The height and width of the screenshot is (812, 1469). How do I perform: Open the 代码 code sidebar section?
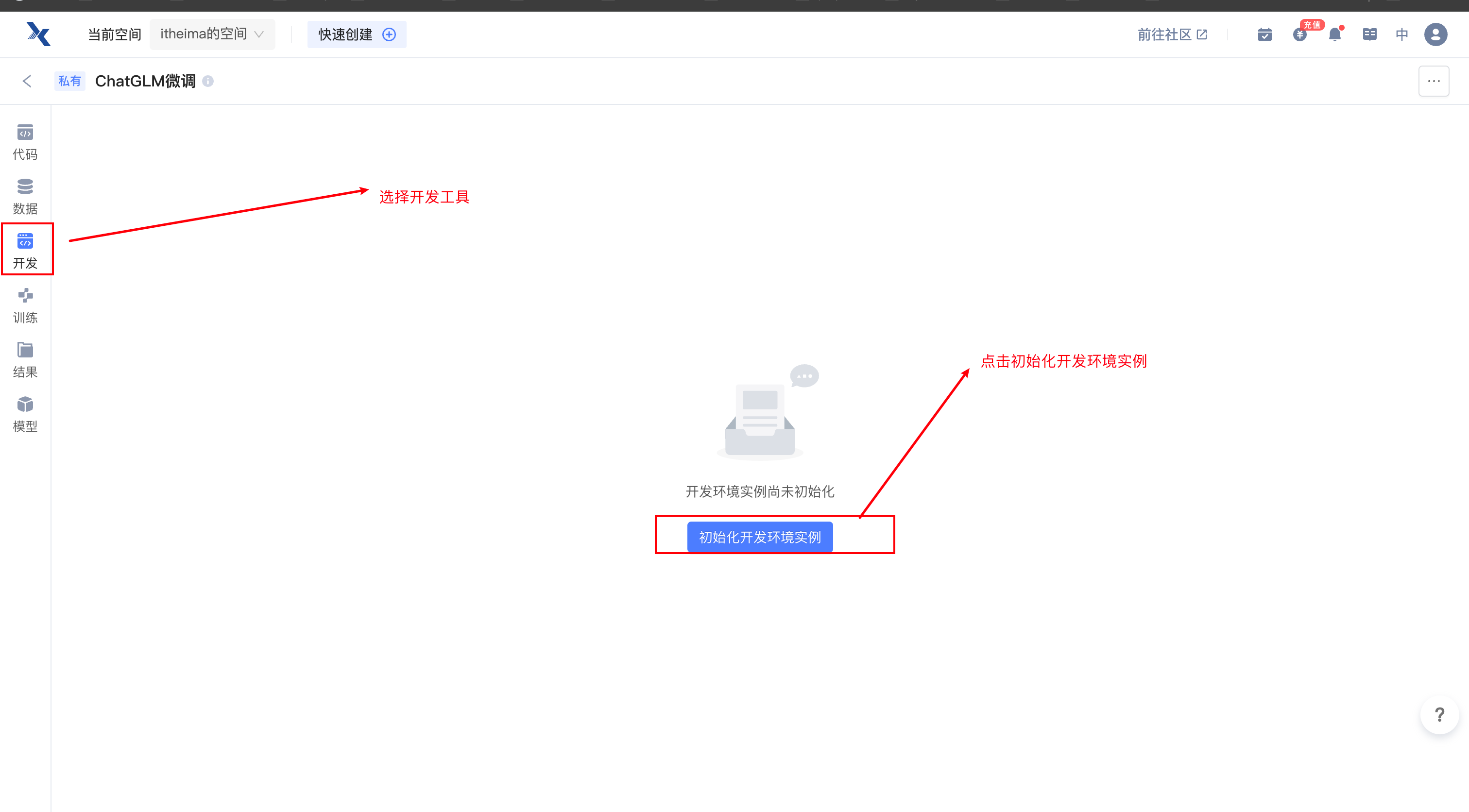25,141
